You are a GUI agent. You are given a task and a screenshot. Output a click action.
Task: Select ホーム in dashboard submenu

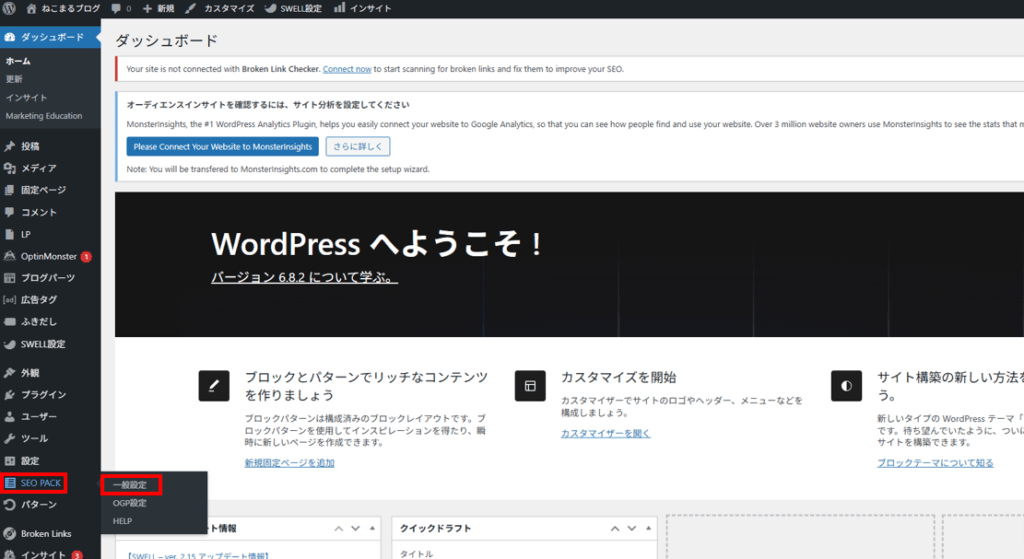[18, 61]
